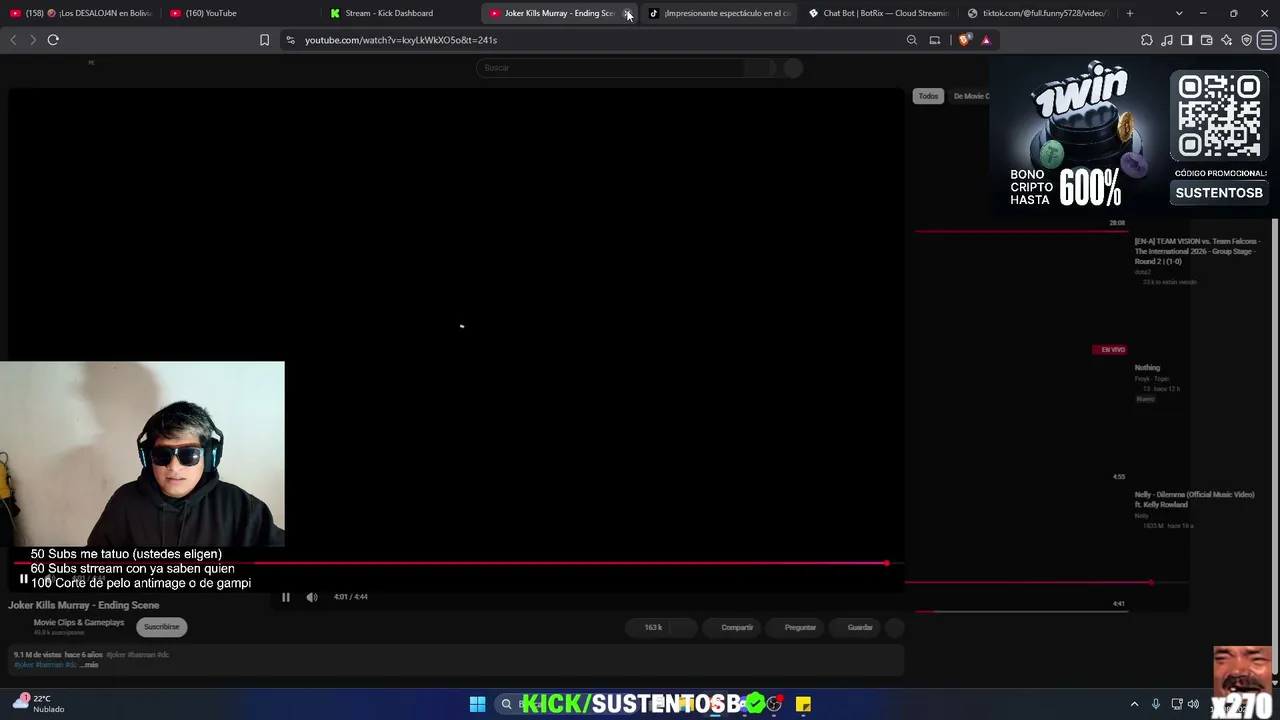Image resolution: width=1280 pixels, height=720 pixels.
Task: Switch to the tiktok.com full.funny5728 tab
Action: click(1040, 13)
